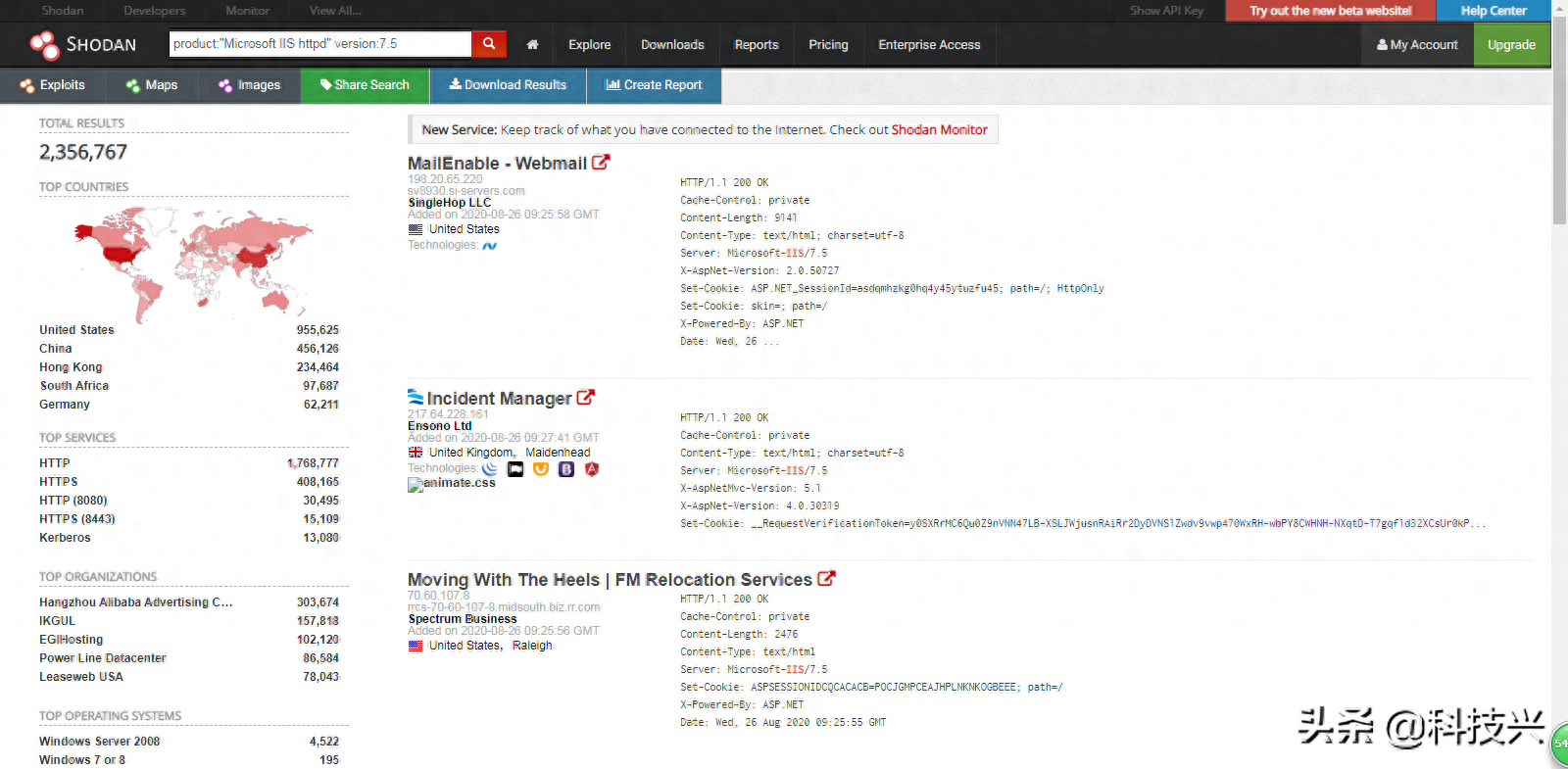Viewport: 1568px width, 769px height.
Task: Open the Downloads menu item
Action: click(x=672, y=45)
